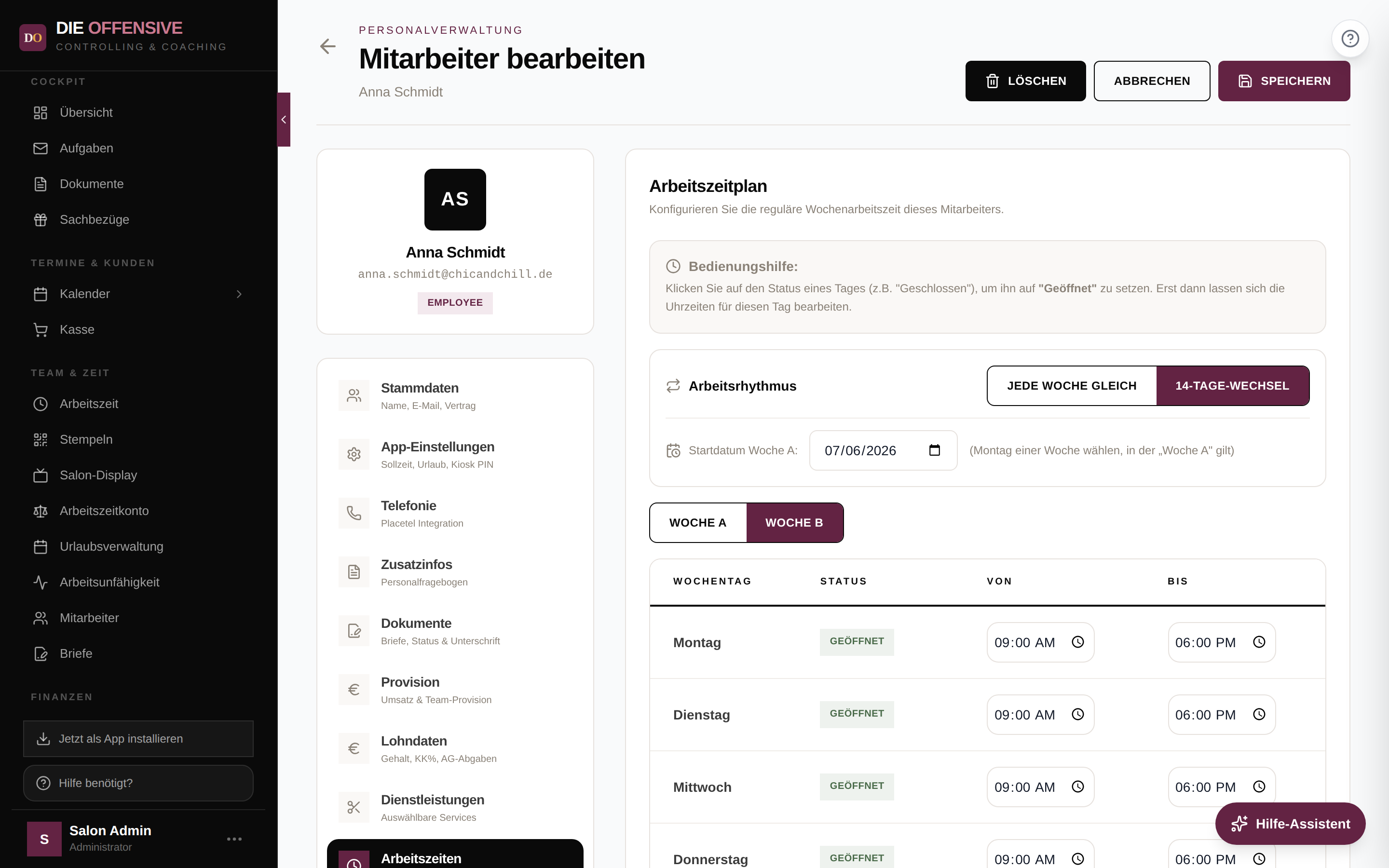Click the Salon-Display TV icon

point(40,475)
